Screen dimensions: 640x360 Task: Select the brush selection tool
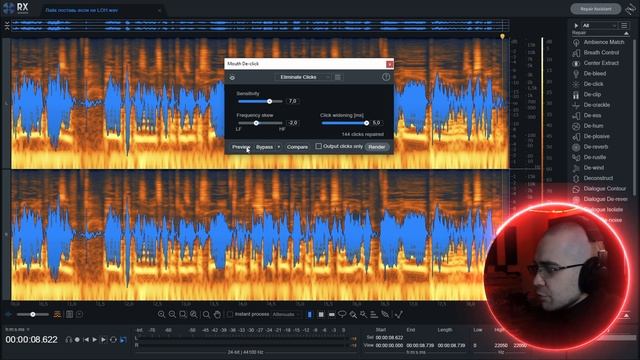(353, 314)
